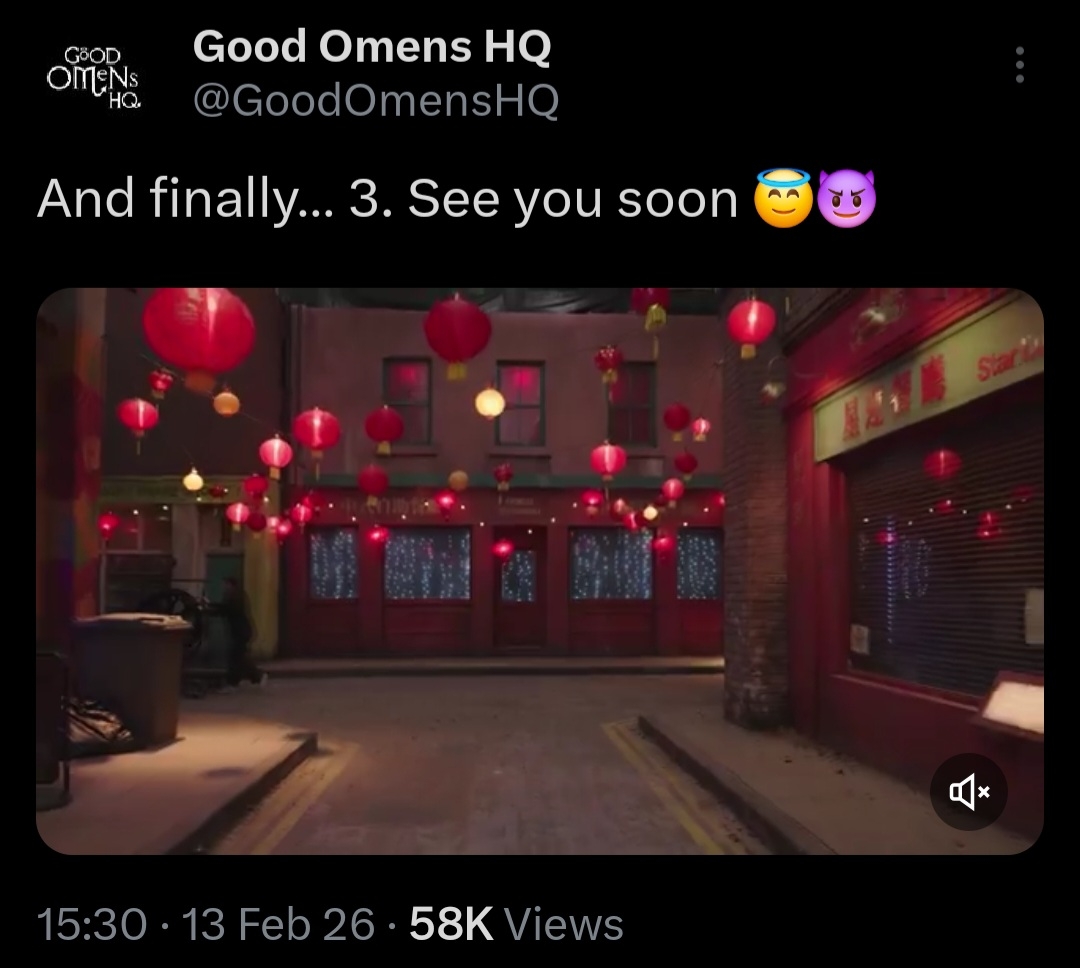Click the glowing yellow lantern near the windows

(490, 402)
